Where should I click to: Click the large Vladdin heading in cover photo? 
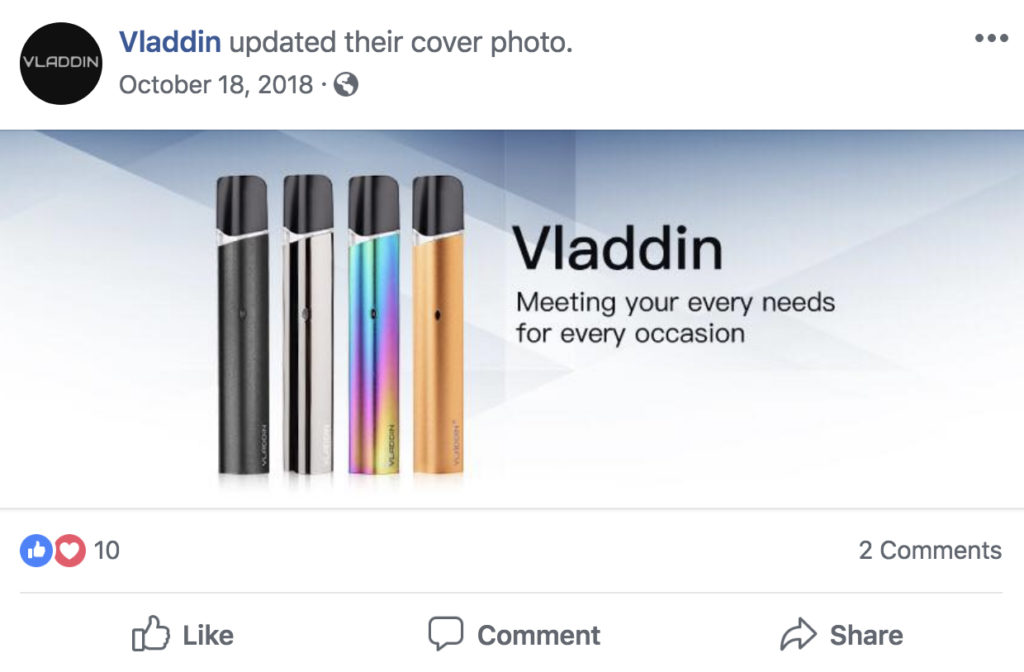(618, 248)
